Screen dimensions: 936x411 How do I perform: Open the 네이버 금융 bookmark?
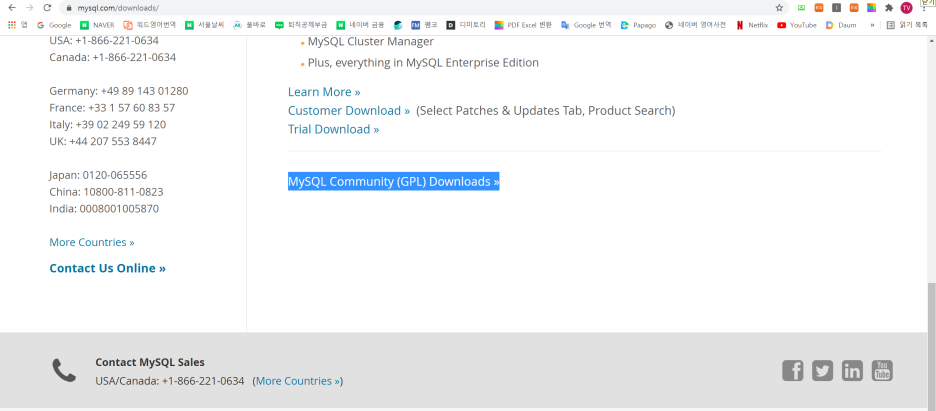click(x=361, y=25)
